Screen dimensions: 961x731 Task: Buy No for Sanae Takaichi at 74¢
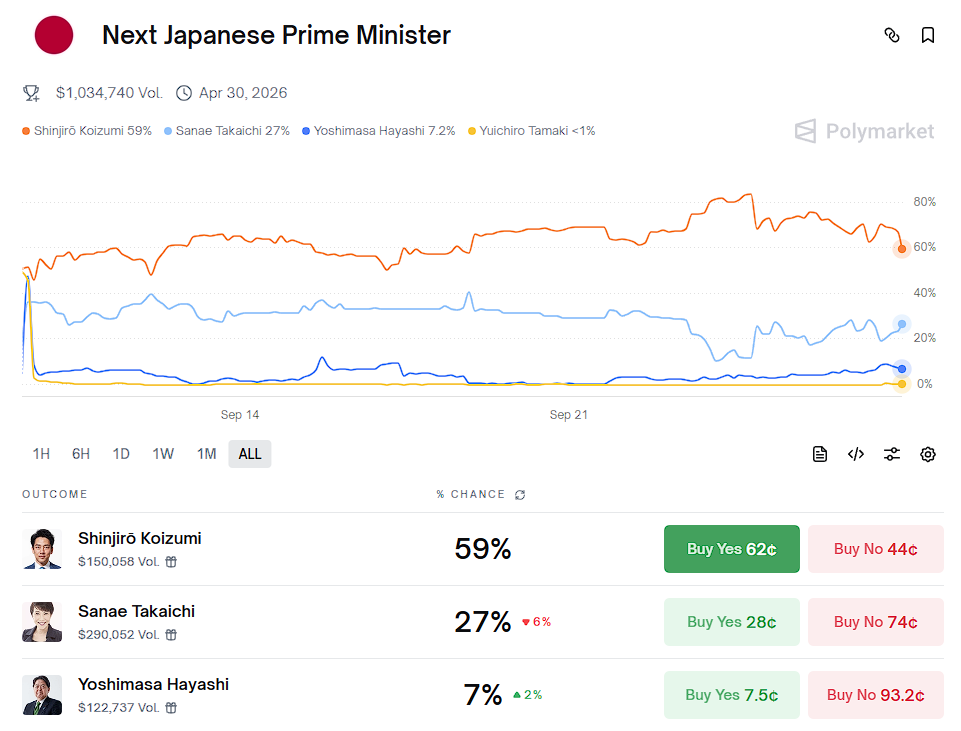(875, 622)
